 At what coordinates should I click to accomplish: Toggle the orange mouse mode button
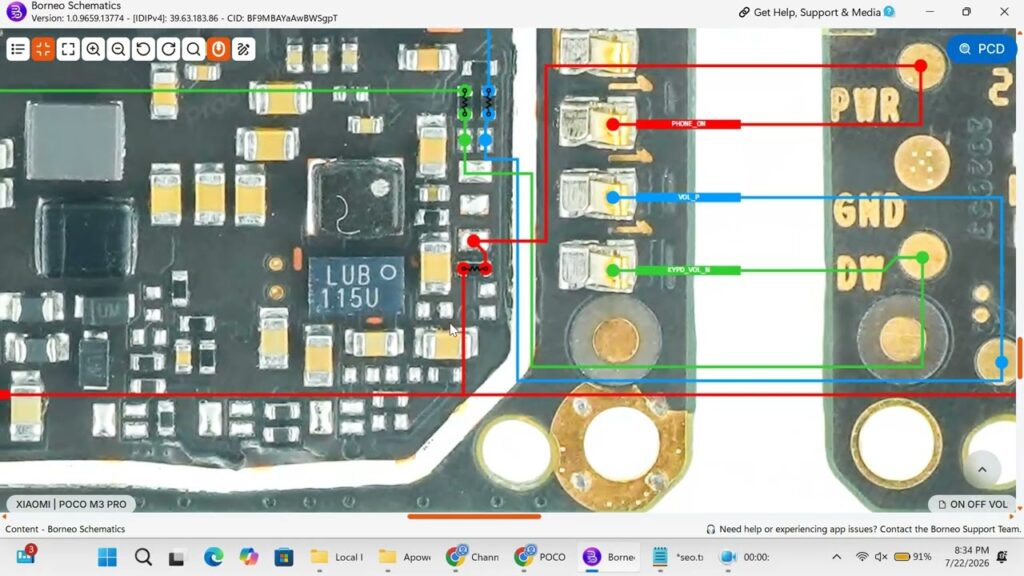point(218,49)
